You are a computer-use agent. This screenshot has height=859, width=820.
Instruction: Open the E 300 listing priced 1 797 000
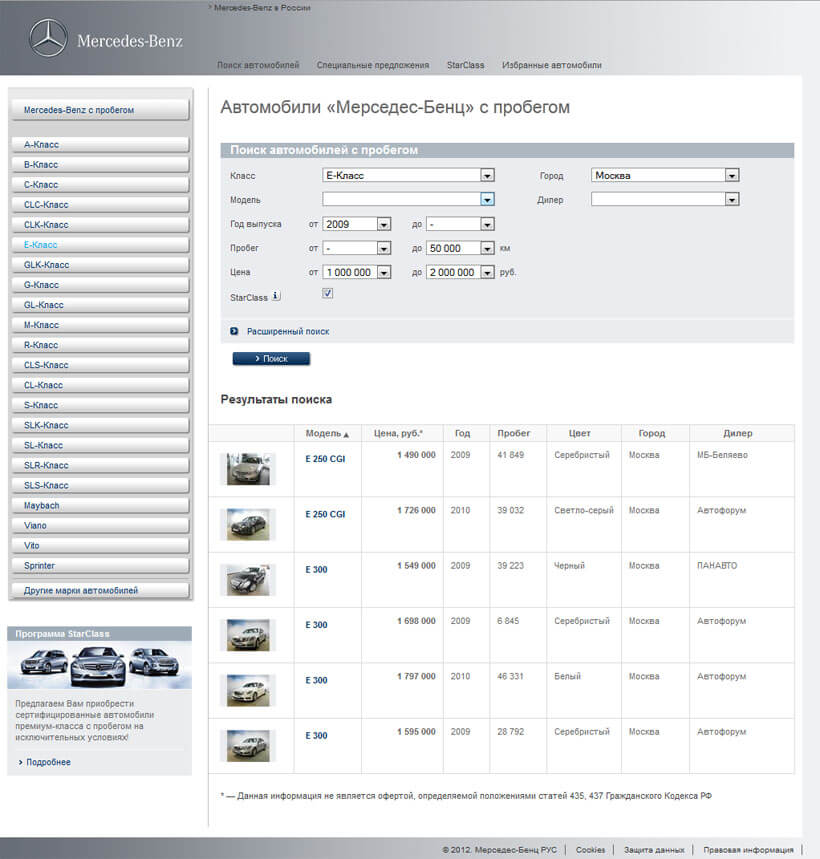[x=316, y=680]
